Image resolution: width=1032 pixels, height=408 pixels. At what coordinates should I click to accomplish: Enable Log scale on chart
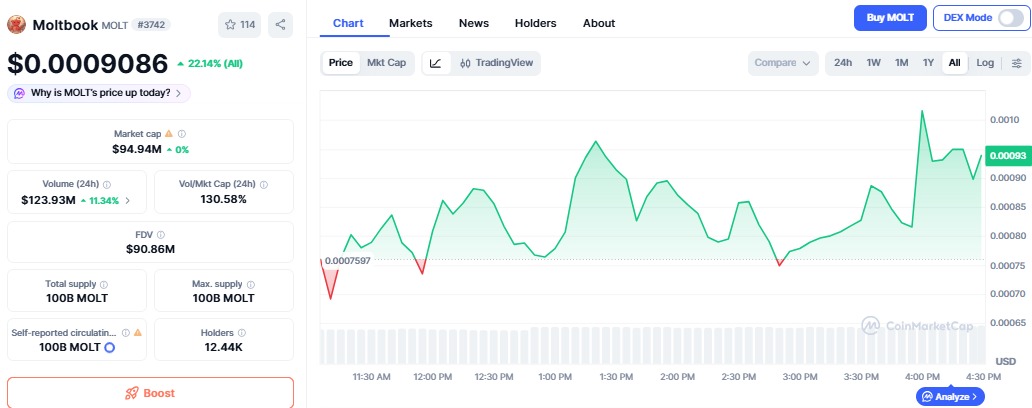[x=985, y=63]
